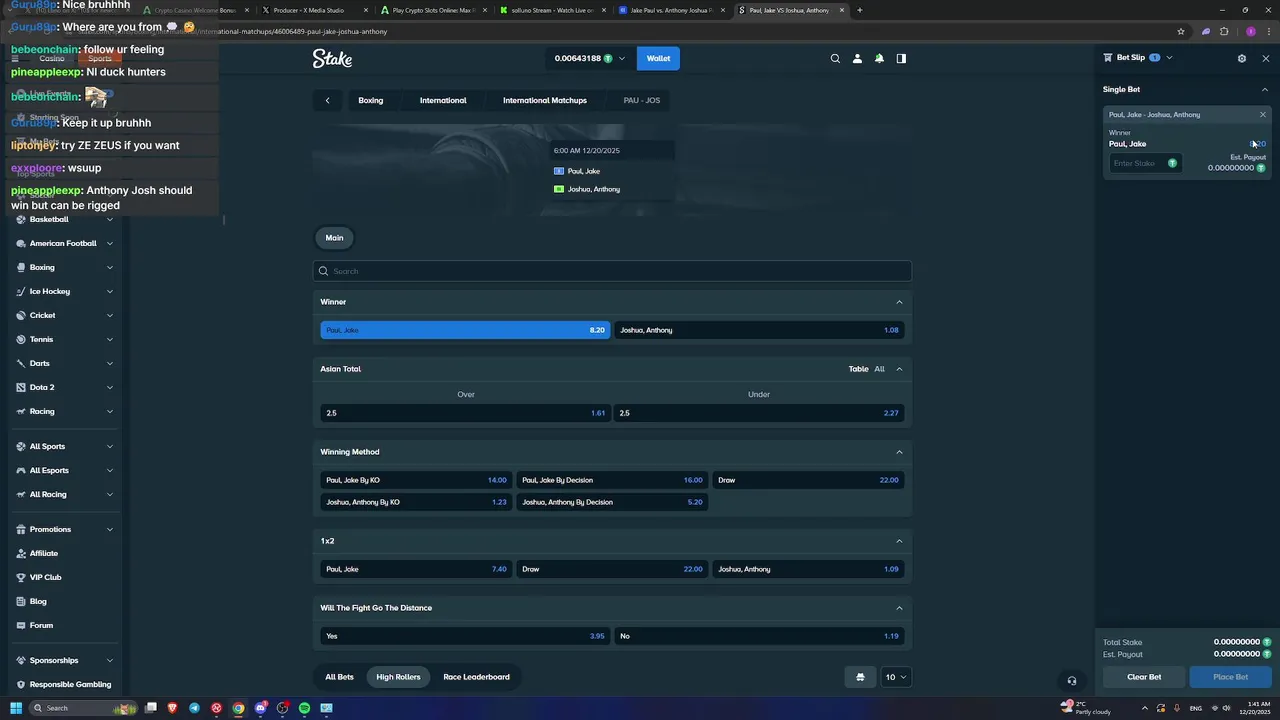Collapse the Winning Method market
The height and width of the screenshot is (720, 1280).
coord(899,452)
